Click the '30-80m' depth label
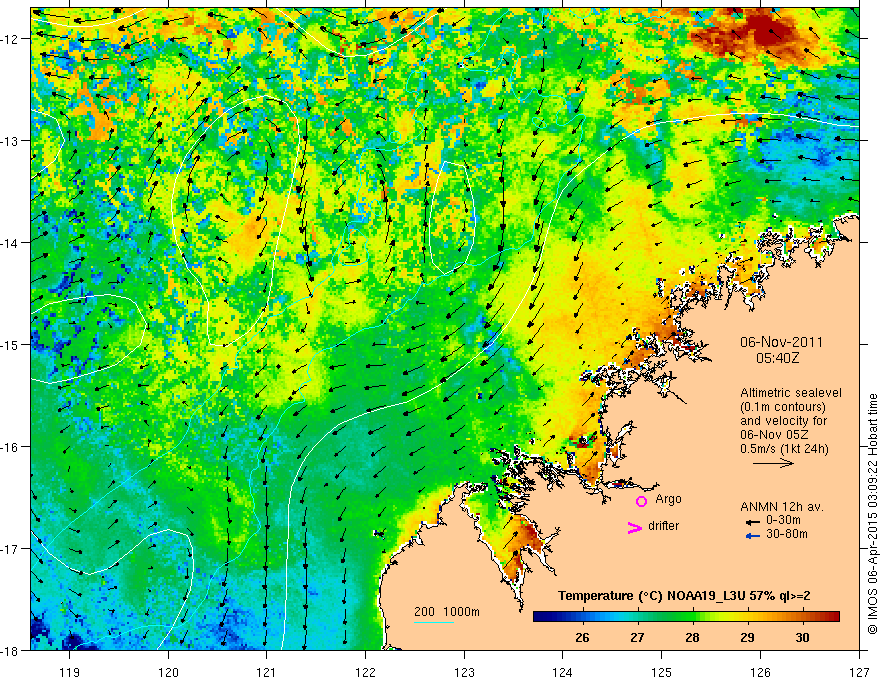The height and width of the screenshot is (680, 880). [787, 534]
